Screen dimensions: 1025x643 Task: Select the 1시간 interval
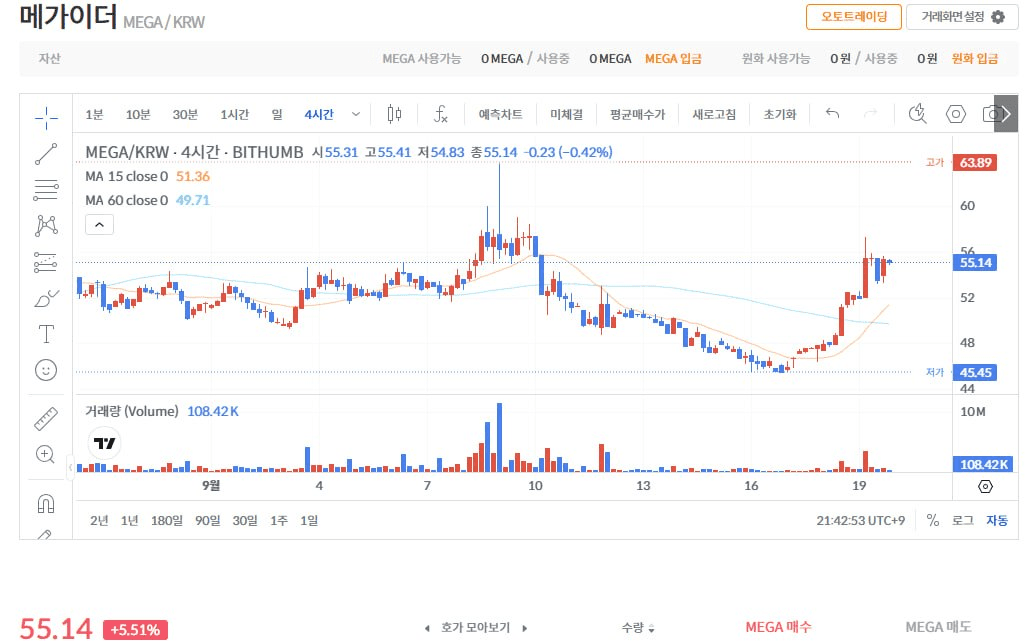pos(235,114)
